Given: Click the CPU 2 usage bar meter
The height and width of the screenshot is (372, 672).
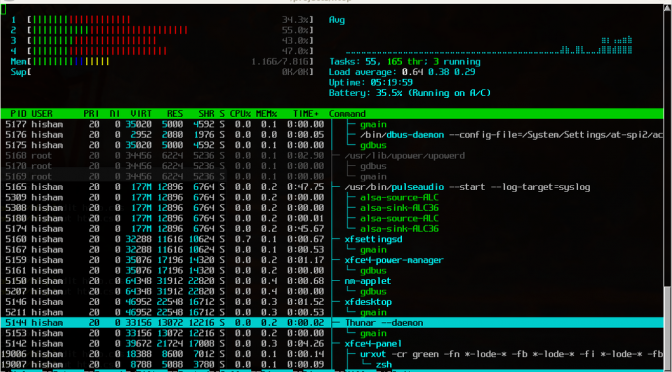Looking at the screenshot, I should pos(162,30).
